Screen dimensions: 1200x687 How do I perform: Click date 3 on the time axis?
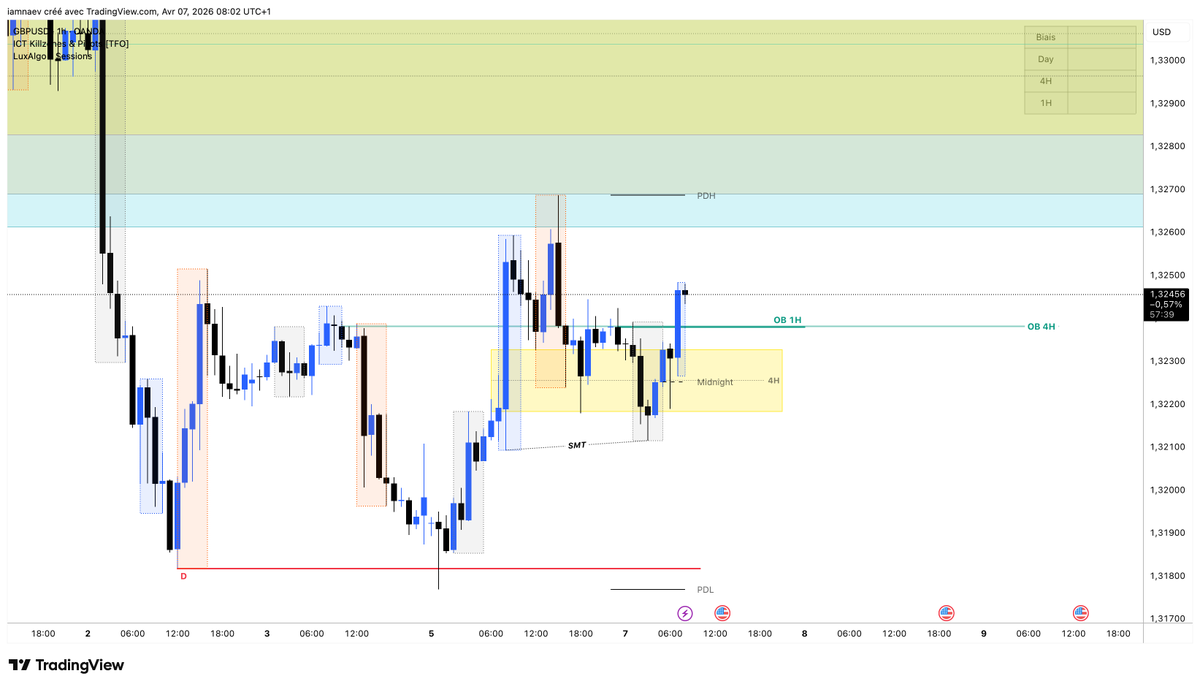pos(267,633)
